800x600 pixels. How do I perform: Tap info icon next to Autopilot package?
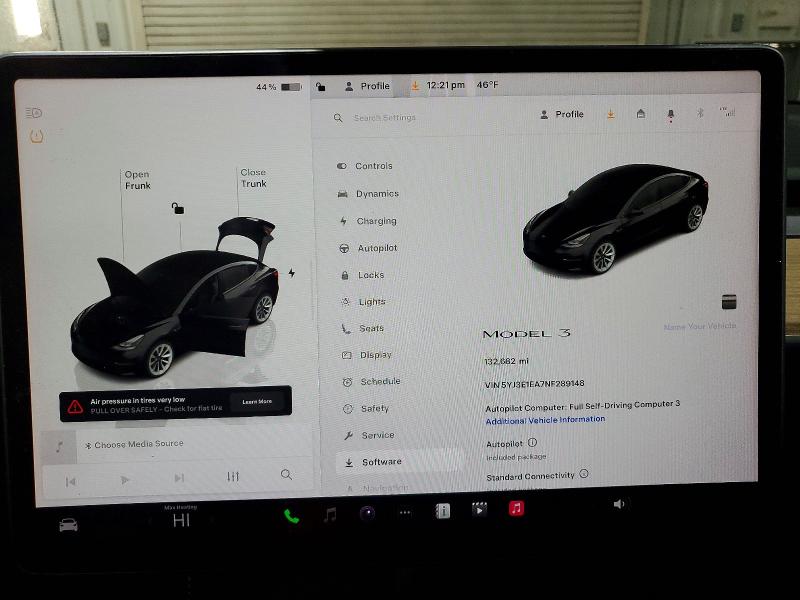[532, 442]
